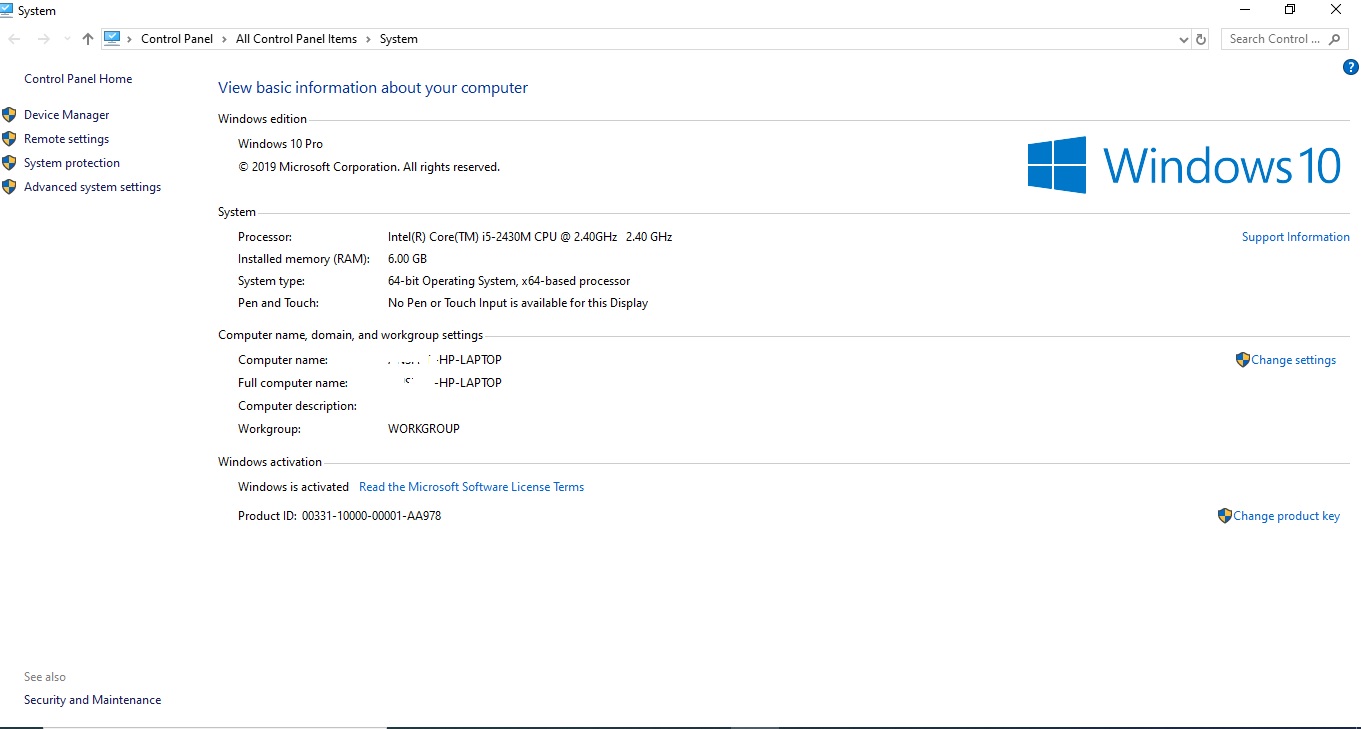Image resolution: width=1361 pixels, height=729 pixels.
Task: Click the Back navigation arrow
Action: [x=15, y=39]
